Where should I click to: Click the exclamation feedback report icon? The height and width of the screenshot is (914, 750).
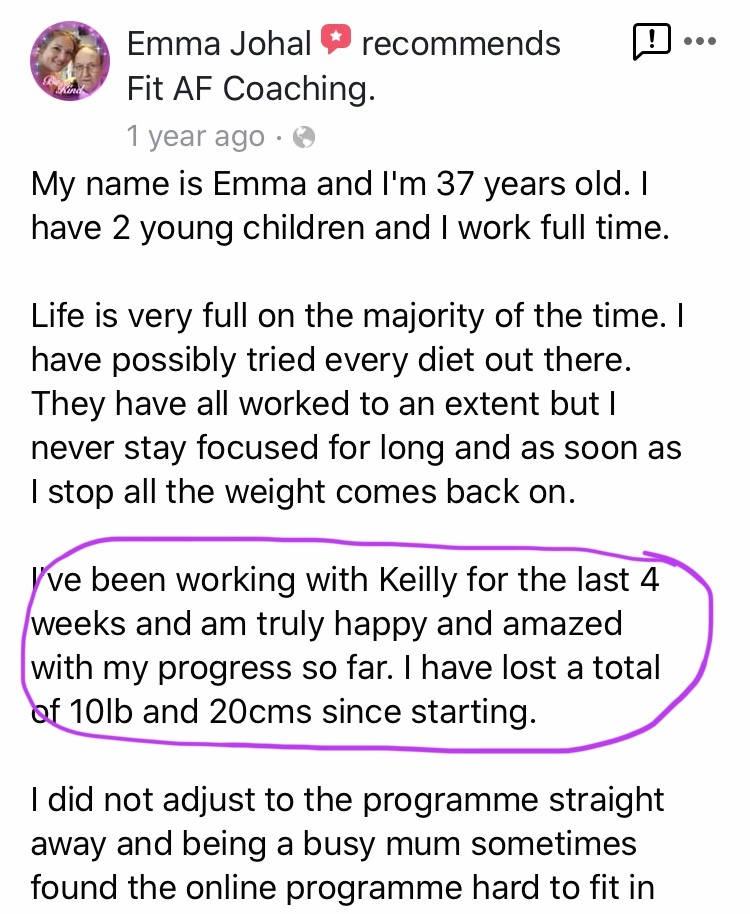click(x=650, y=42)
